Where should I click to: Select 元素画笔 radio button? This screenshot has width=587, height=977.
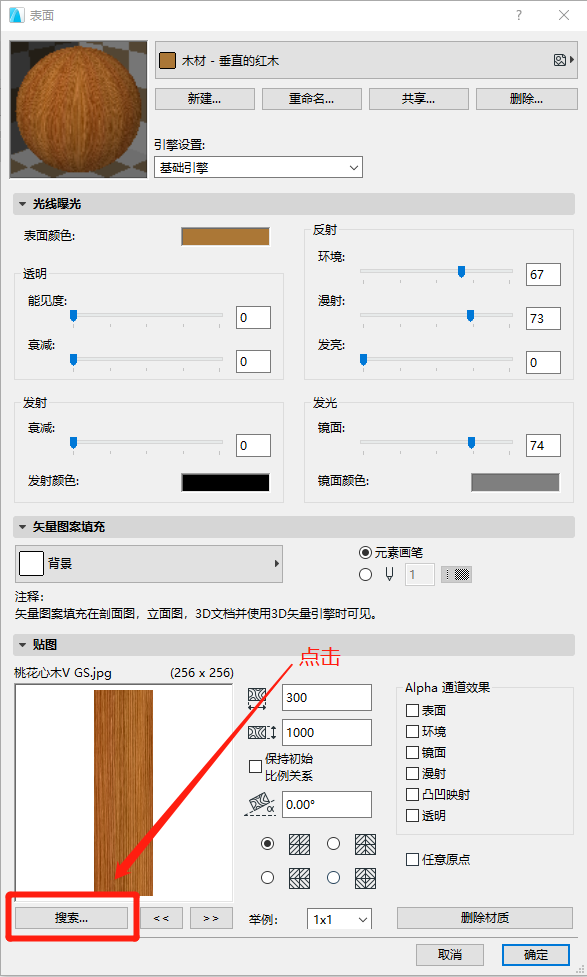pyautogui.click(x=365, y=553)
